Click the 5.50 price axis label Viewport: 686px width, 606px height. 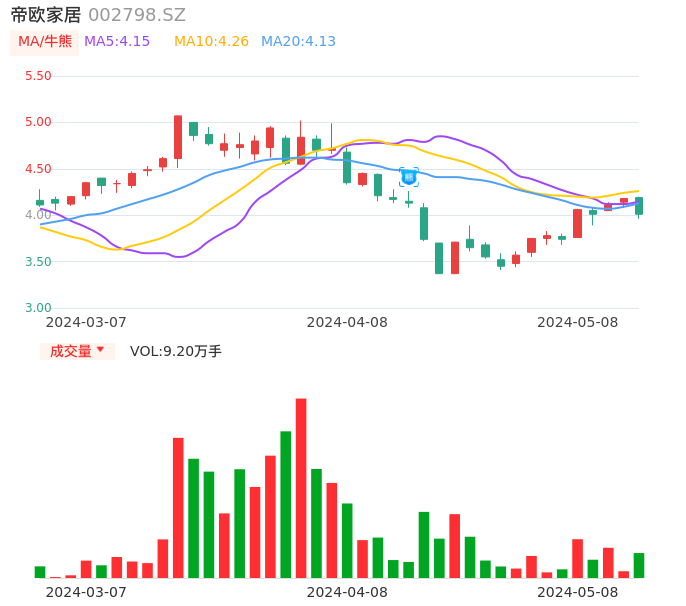coord(38,76)
